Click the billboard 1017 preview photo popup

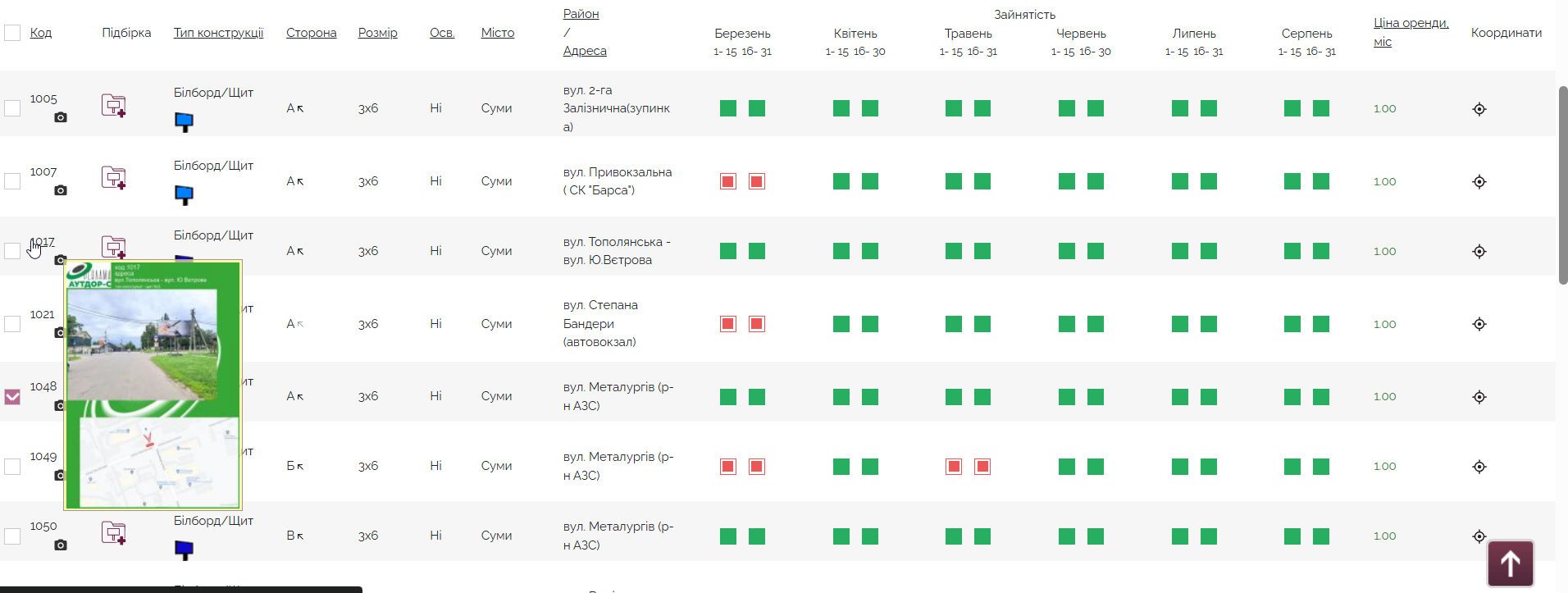153,385
